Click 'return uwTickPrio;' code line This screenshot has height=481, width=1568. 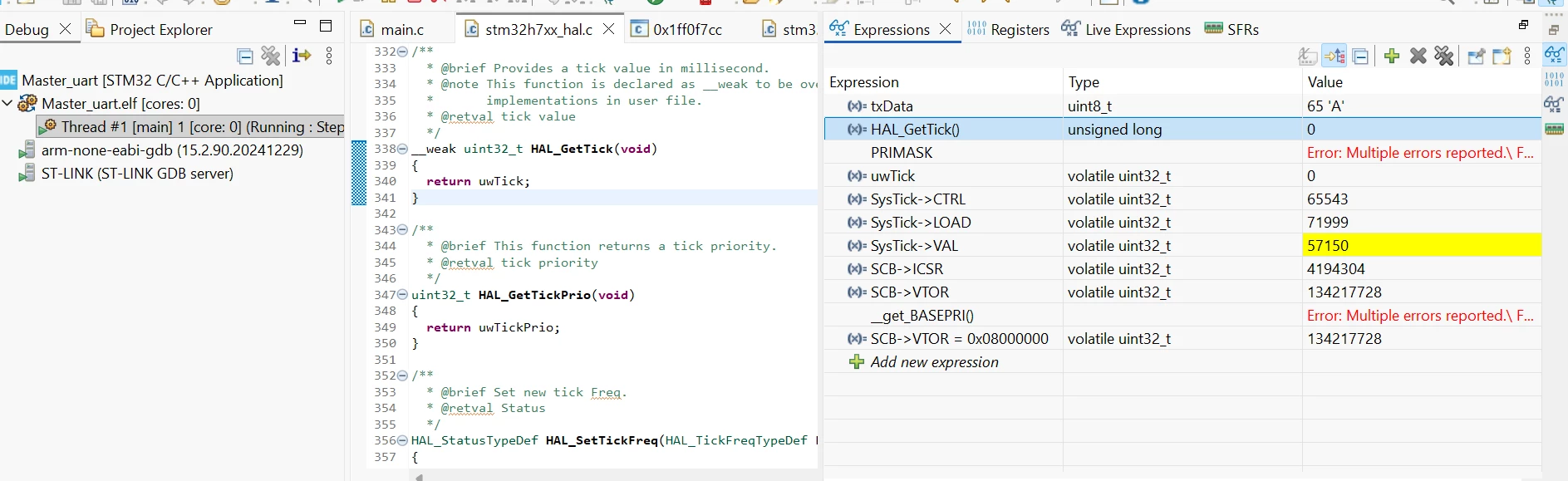click(x=493, y=327)
